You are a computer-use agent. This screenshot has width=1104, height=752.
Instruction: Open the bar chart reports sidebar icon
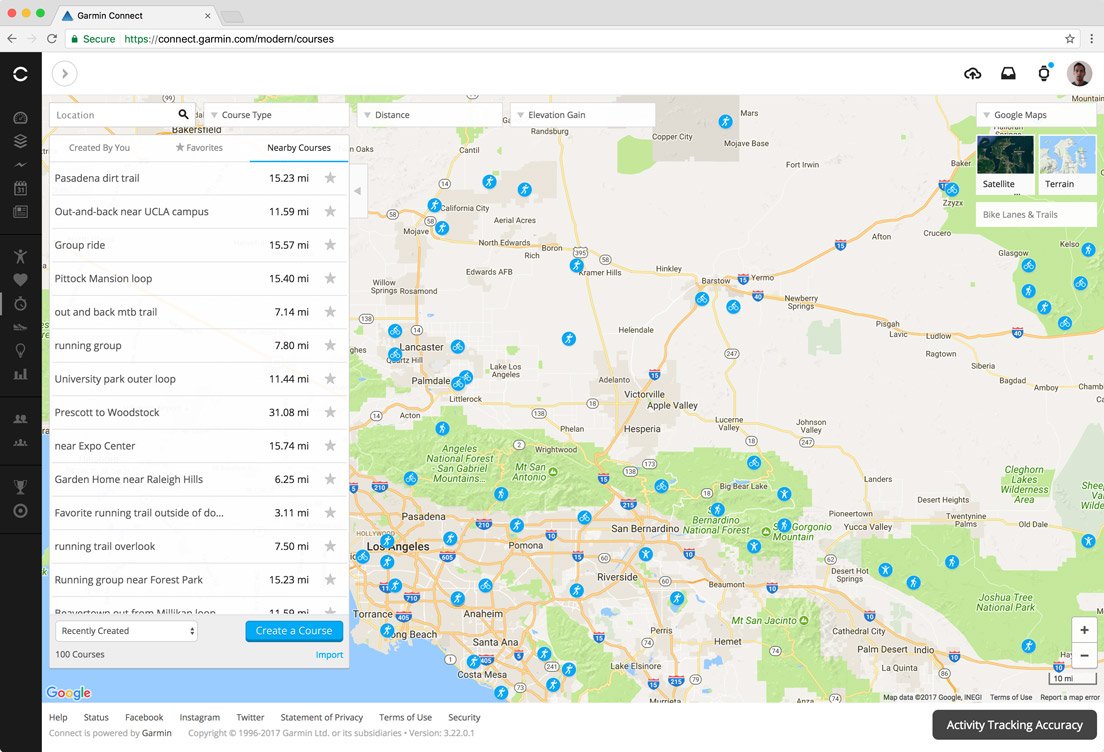(20, 374)
